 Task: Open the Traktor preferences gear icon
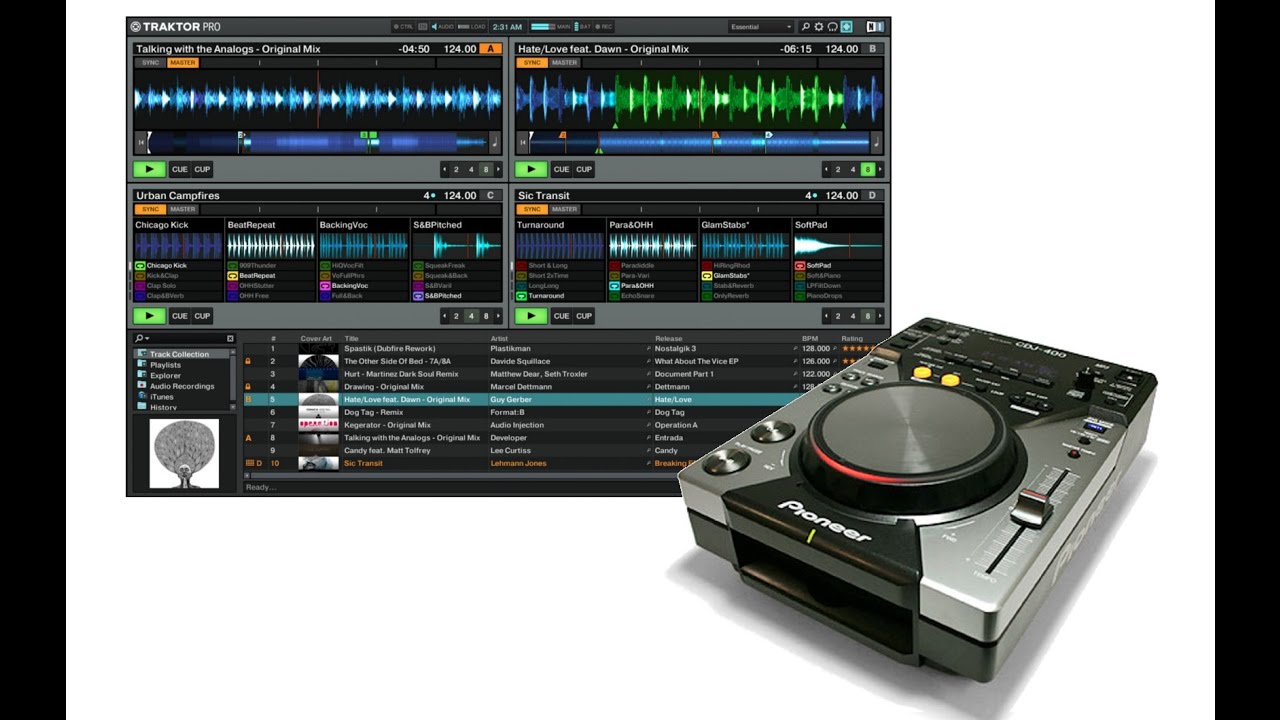point(819,26)
